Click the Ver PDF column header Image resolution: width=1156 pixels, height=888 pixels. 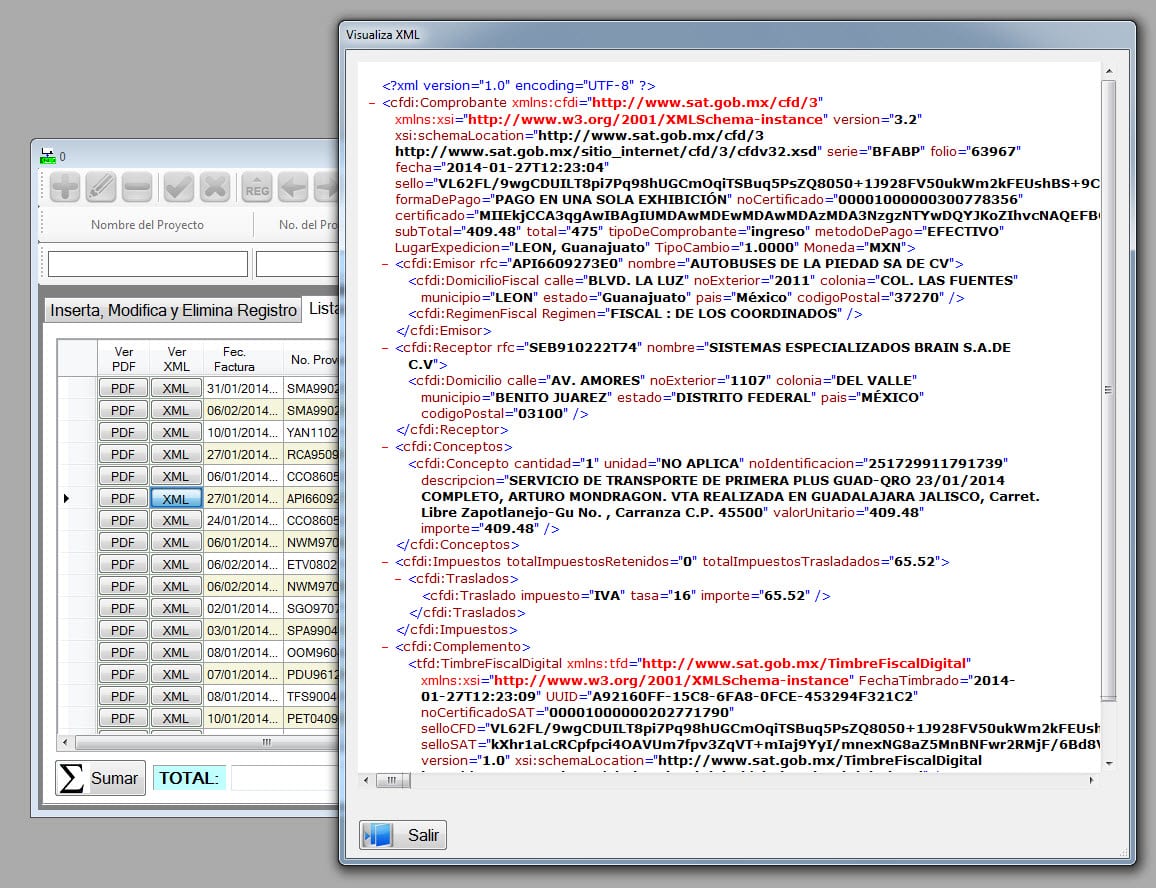pos(124,359)
